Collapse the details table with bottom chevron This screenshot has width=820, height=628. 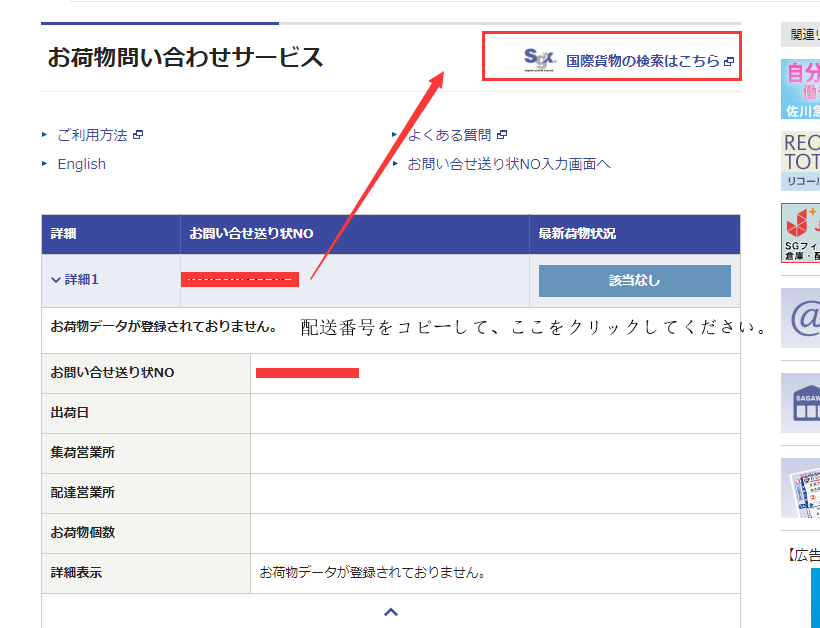tap(391, 611)
